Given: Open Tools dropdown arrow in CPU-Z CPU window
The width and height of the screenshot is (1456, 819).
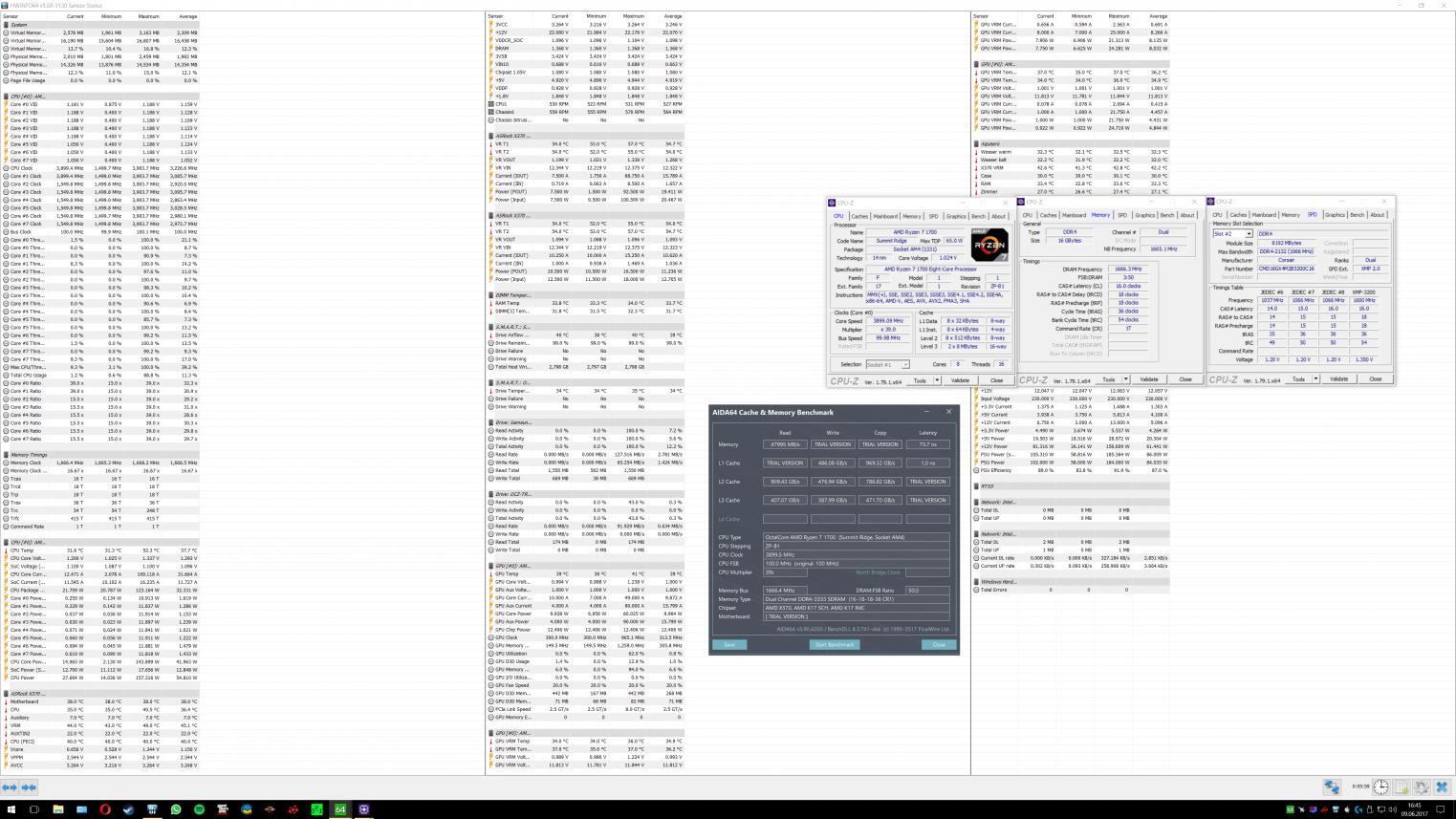Looking at the screenshot, I should [937, 380].
